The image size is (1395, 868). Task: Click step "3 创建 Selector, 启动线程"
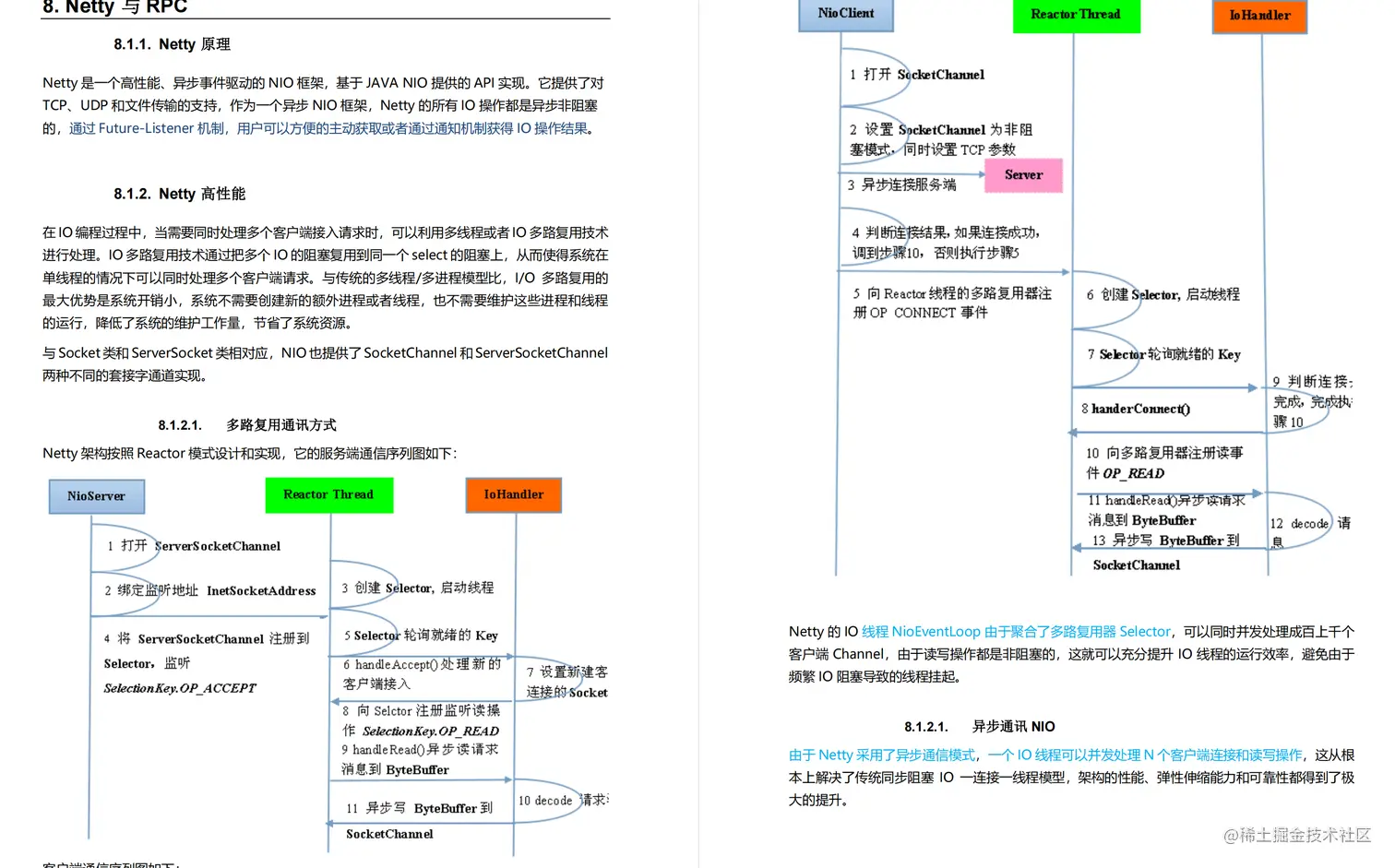point(417,588)
